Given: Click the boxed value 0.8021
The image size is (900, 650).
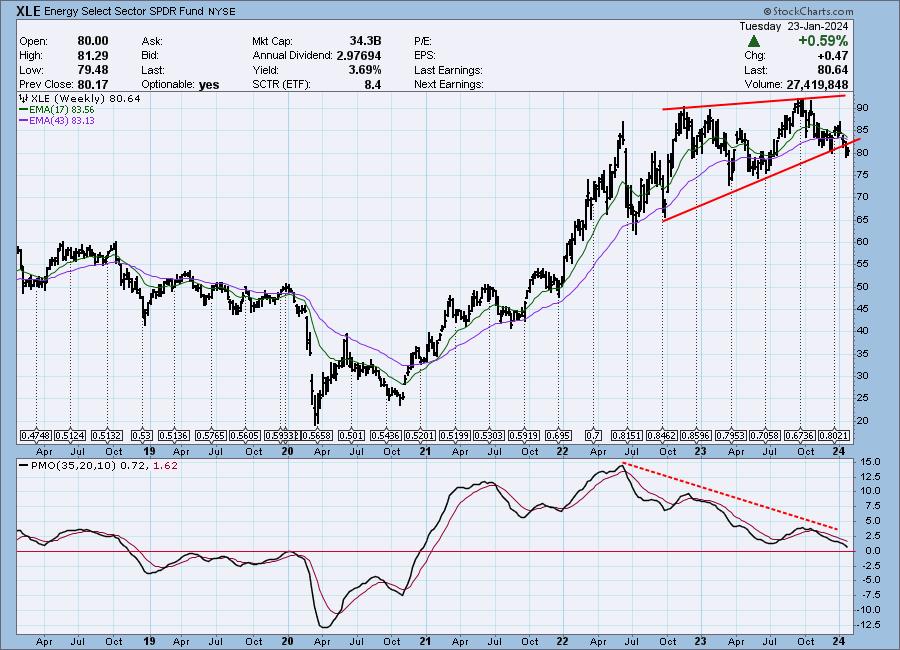Looking at the screenshot, I should (x=835, y=436).
